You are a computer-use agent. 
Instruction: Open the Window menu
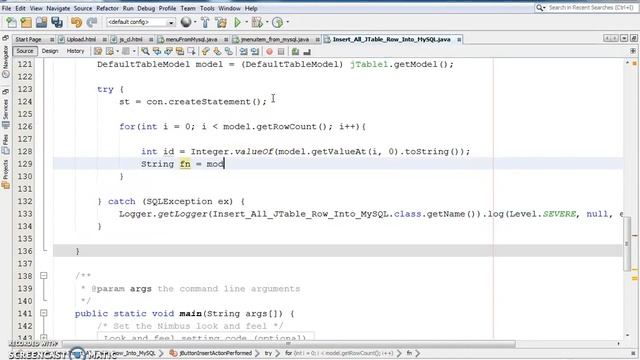(229, 8)
